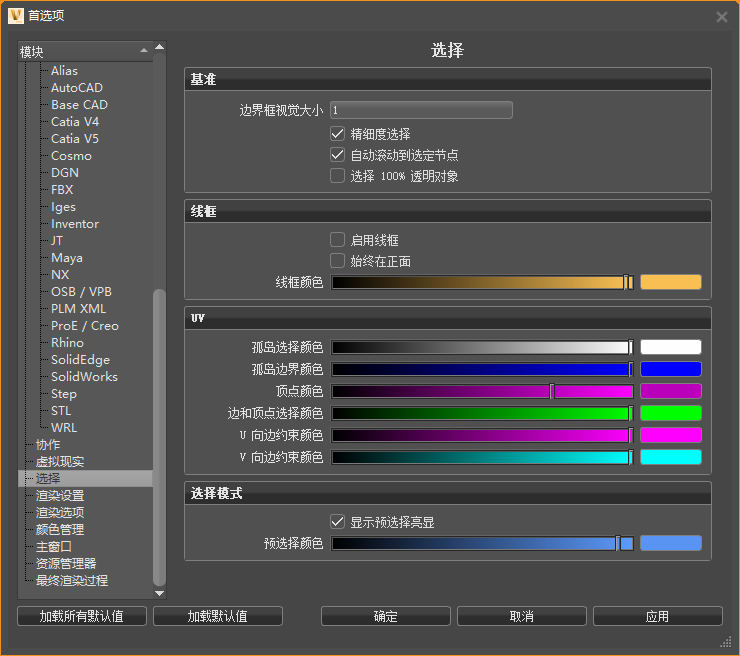740x656 pixels.
Task: Click the module tree scrollbar thumb
Action: [x=160, y=437]
